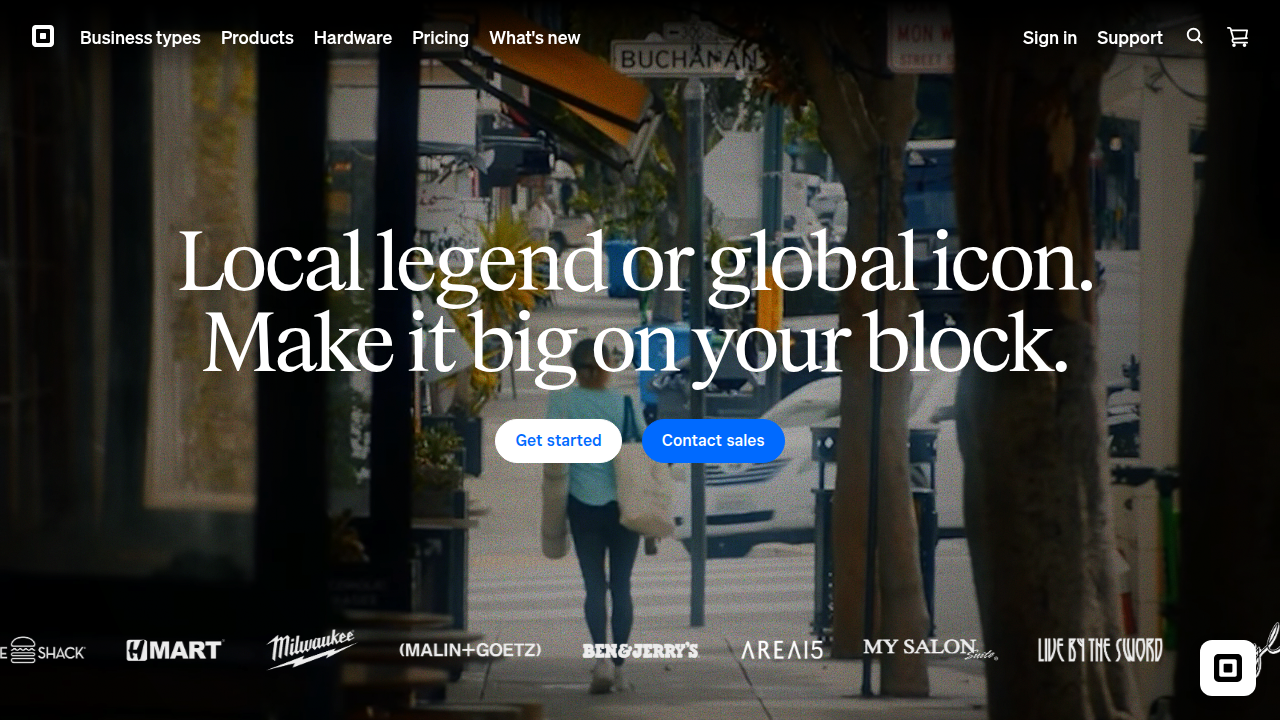Open the Hardware menu
The width and height of the screenshot is (1280, 720).
[353, 38]
